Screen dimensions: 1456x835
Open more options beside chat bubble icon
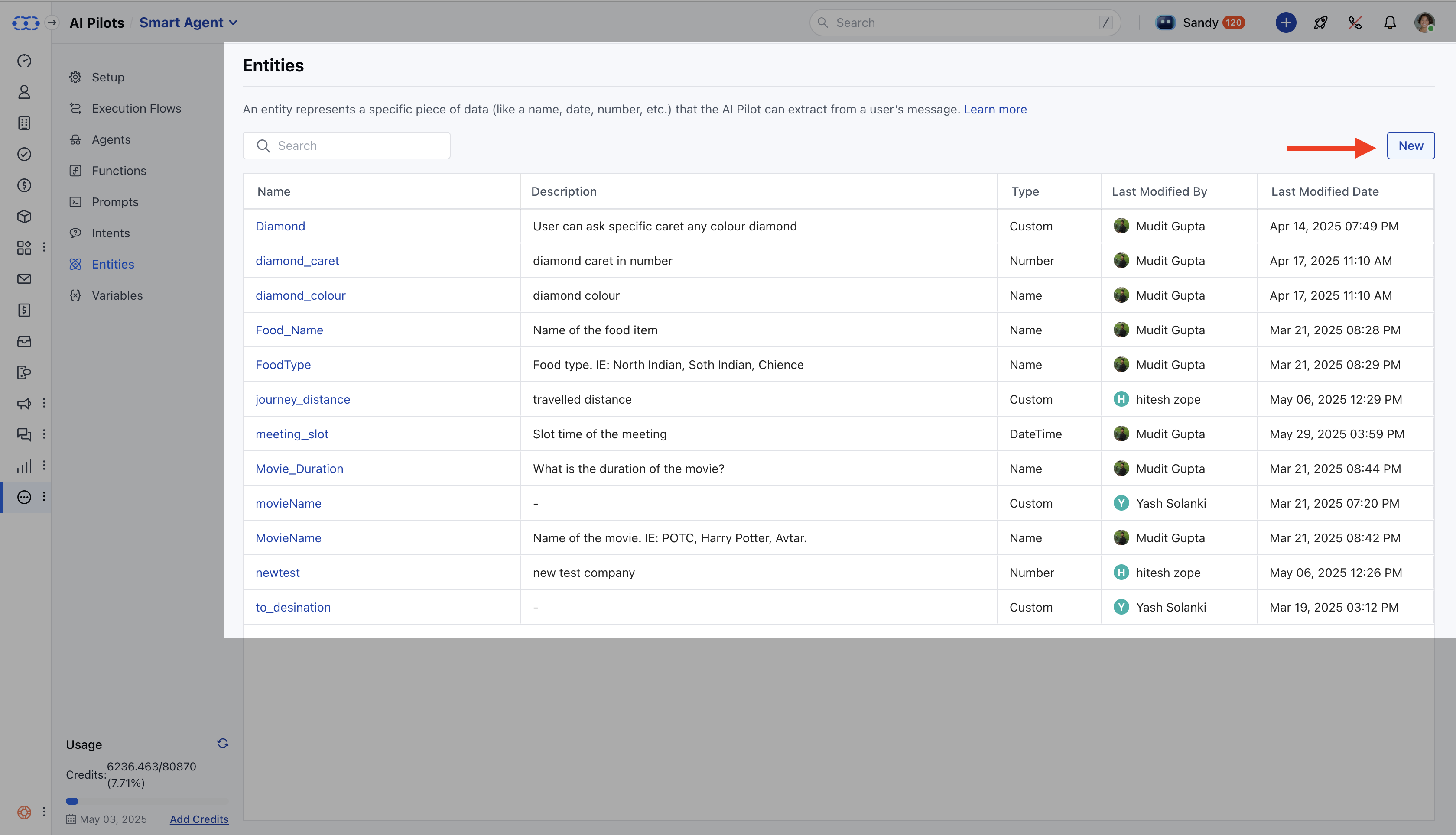(44, 434)
